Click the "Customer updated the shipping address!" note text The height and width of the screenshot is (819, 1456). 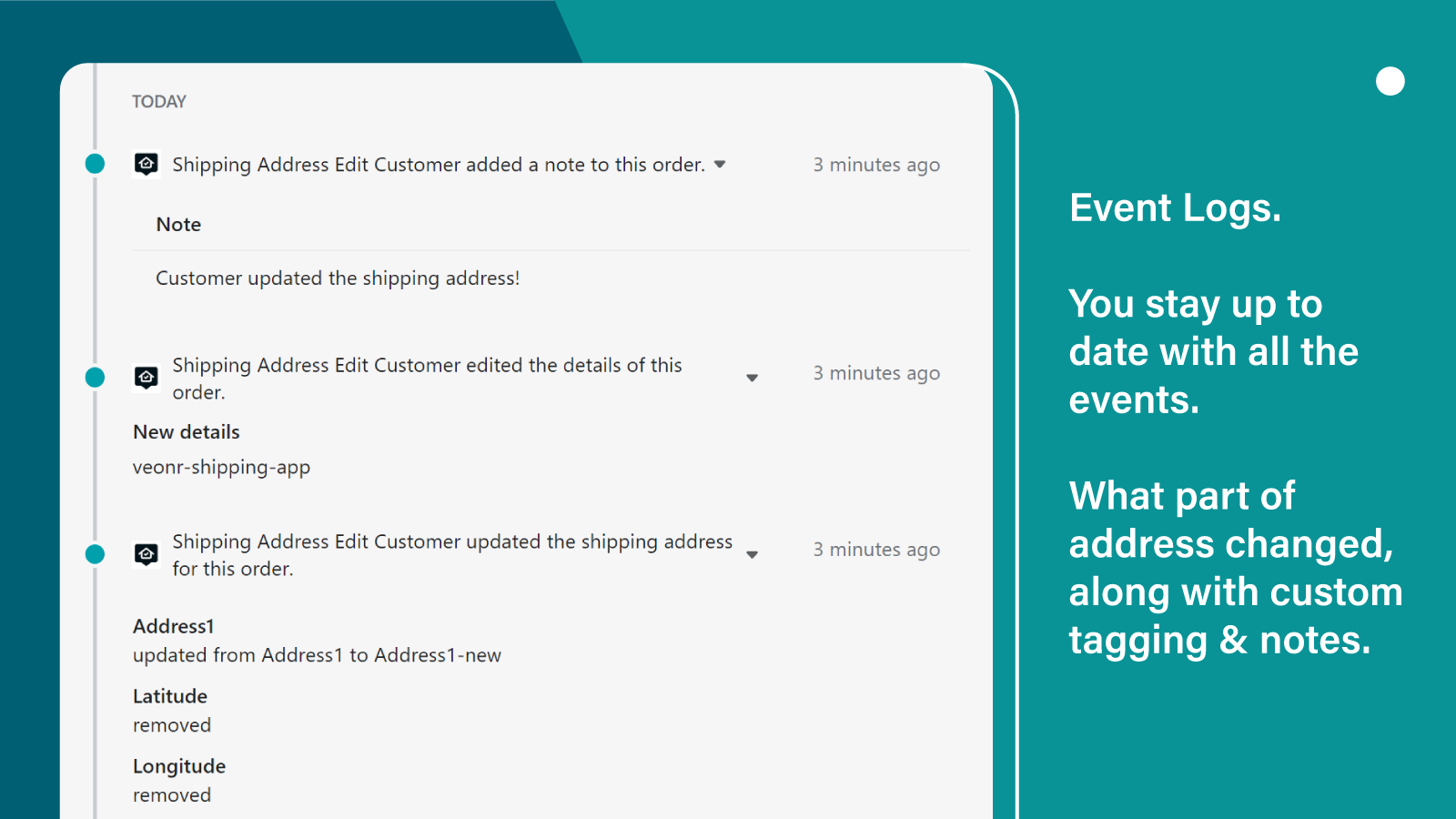[x=338, y=278]
